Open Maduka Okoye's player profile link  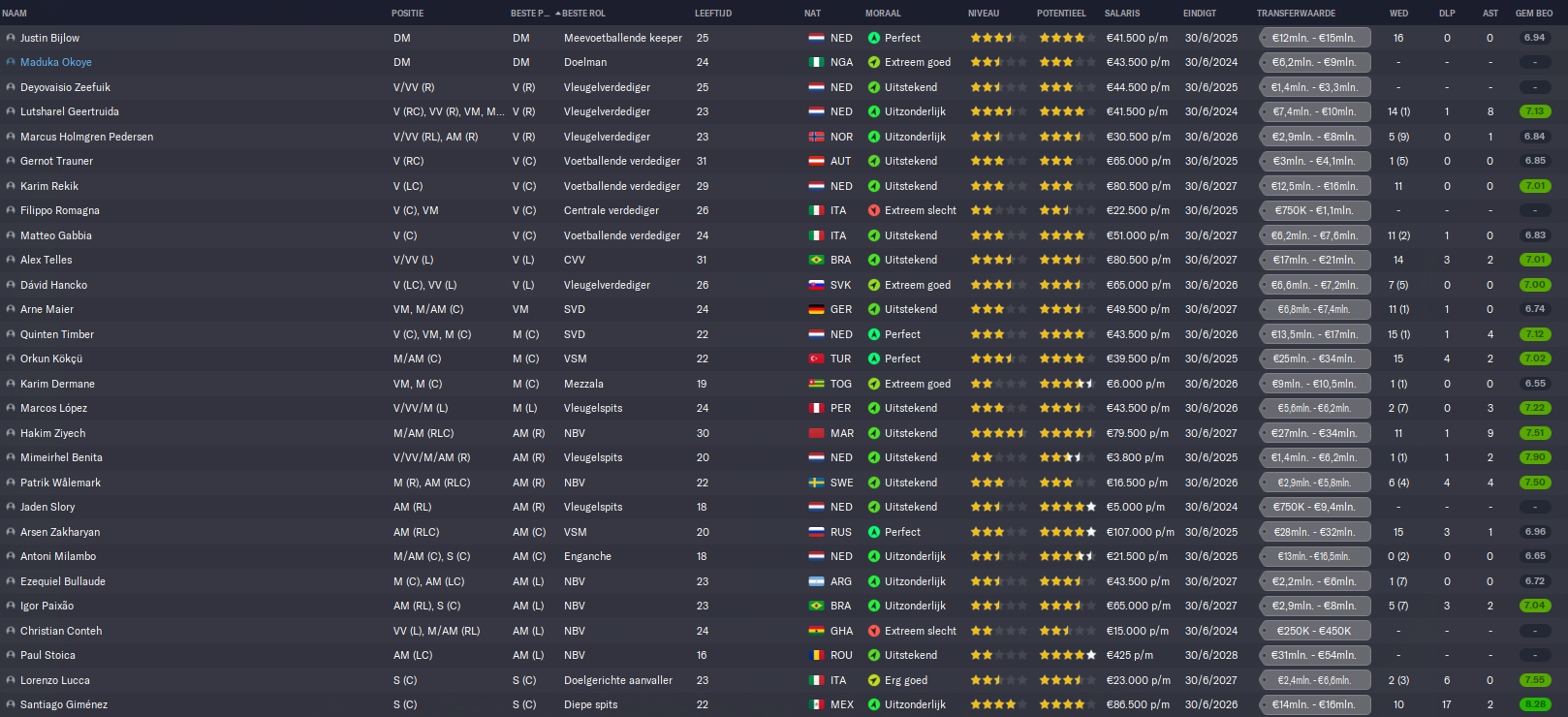tap(56, 62)
